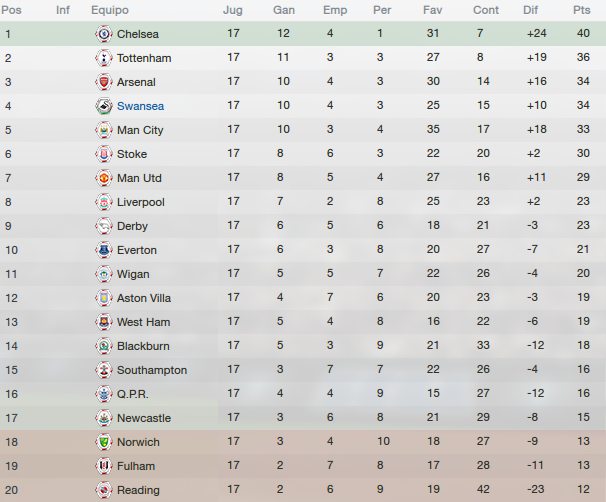Click the Chelsea club badge icon
This screenshot has width=606, height=502.
point(104,34)
